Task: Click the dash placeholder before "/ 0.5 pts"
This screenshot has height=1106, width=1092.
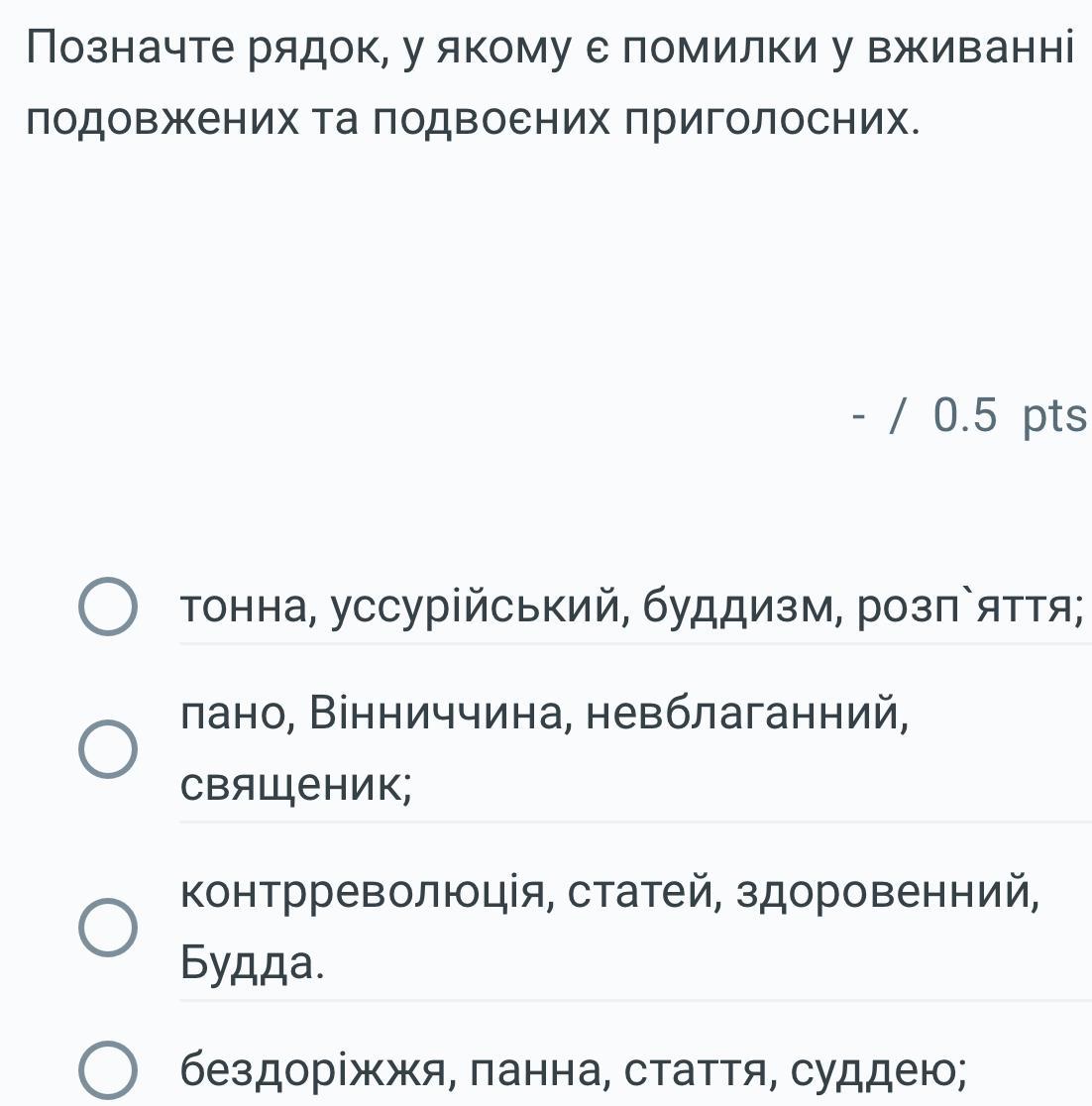Action: [x=858, y=417]
